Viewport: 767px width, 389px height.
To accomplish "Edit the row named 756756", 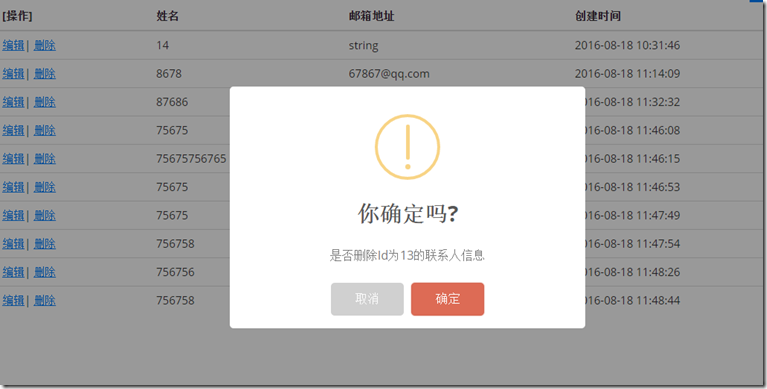I will tap(13, 273).
